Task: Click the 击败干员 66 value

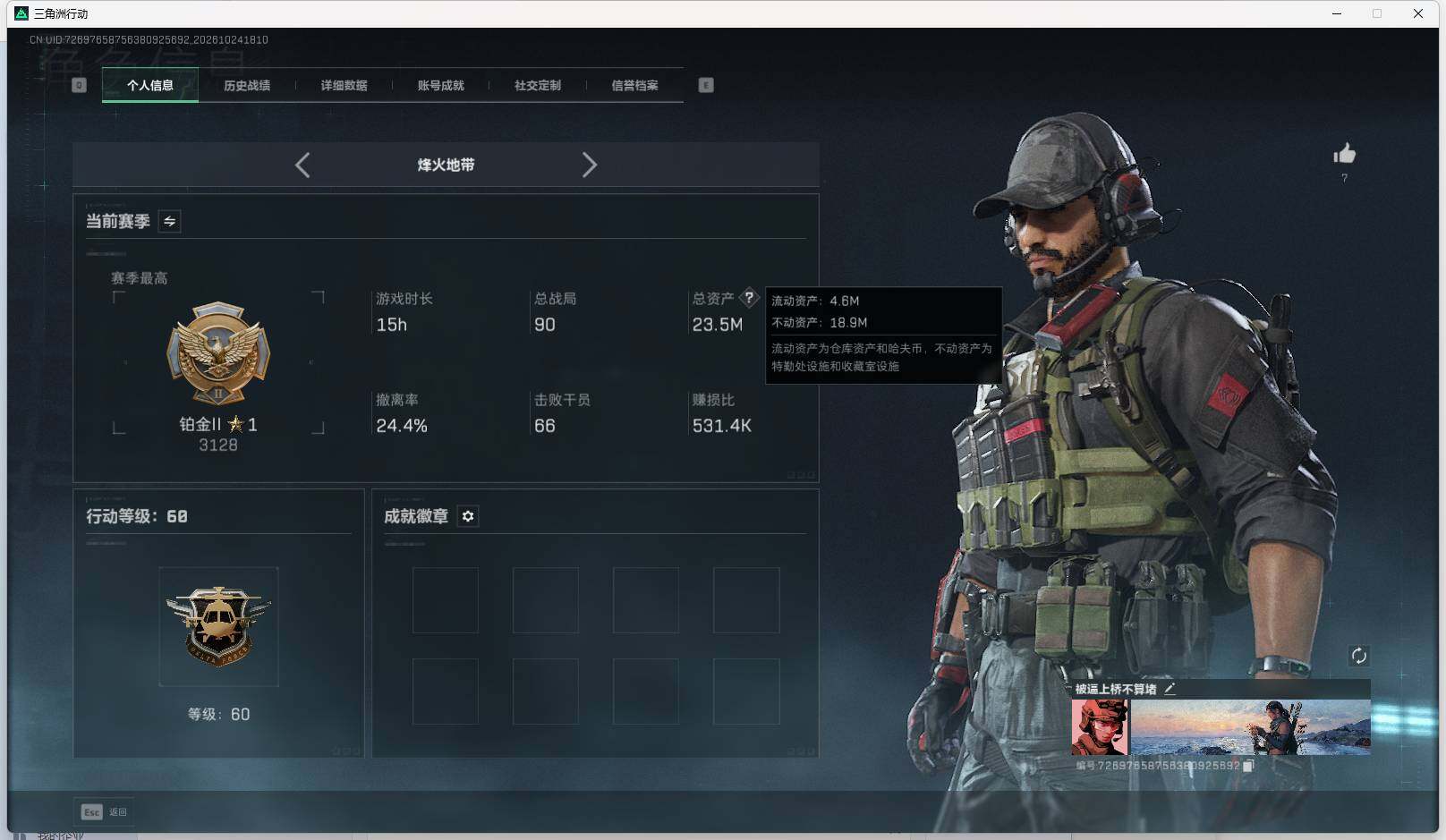Action: [544, 426]
